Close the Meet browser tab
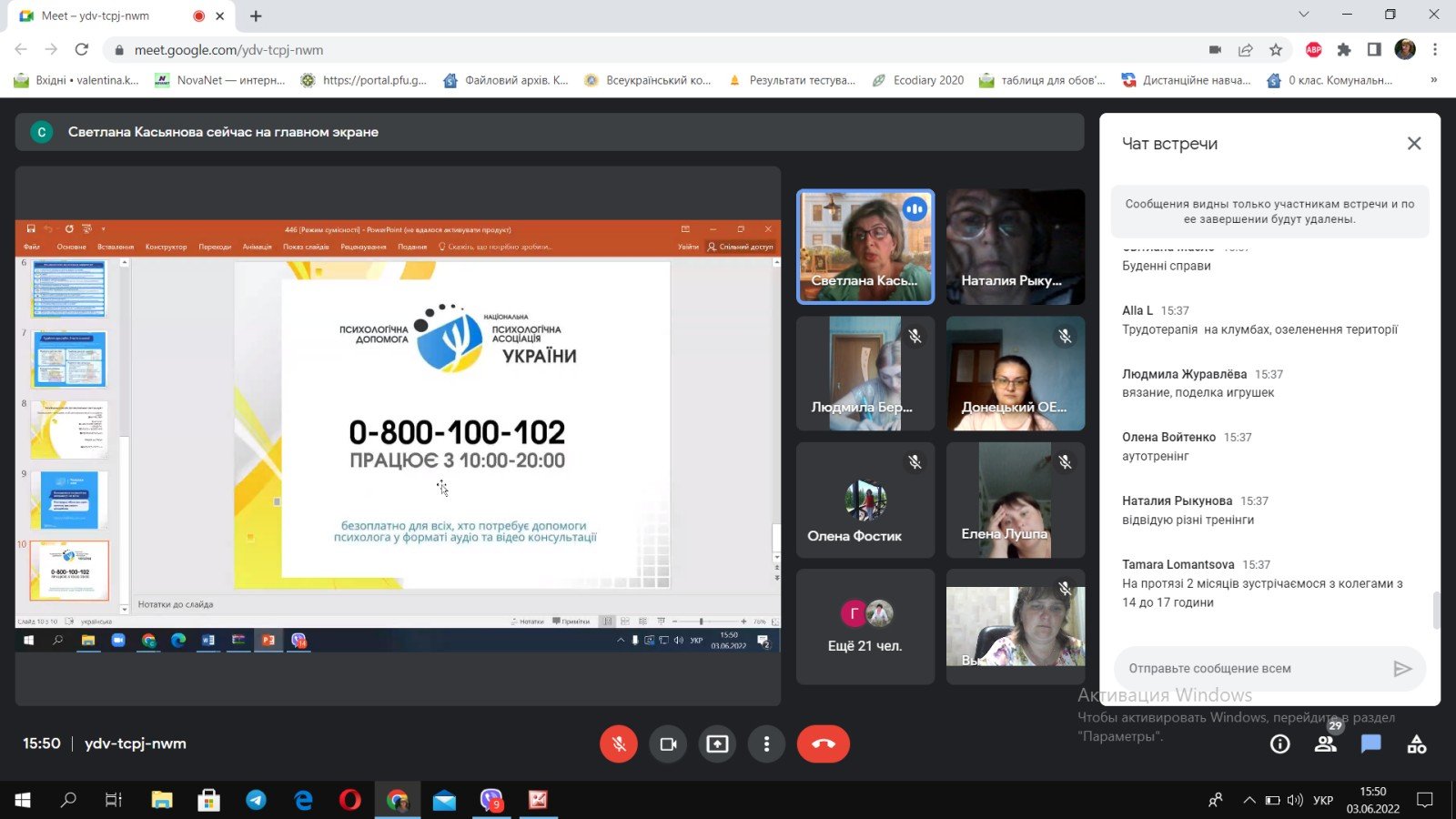Viewport: 1456px width, 819px height. [219, 15]
